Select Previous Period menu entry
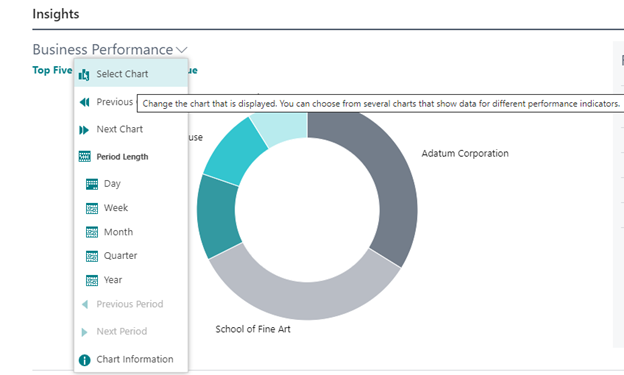Screen dimensions: 624x375 [x=131, y=304]
